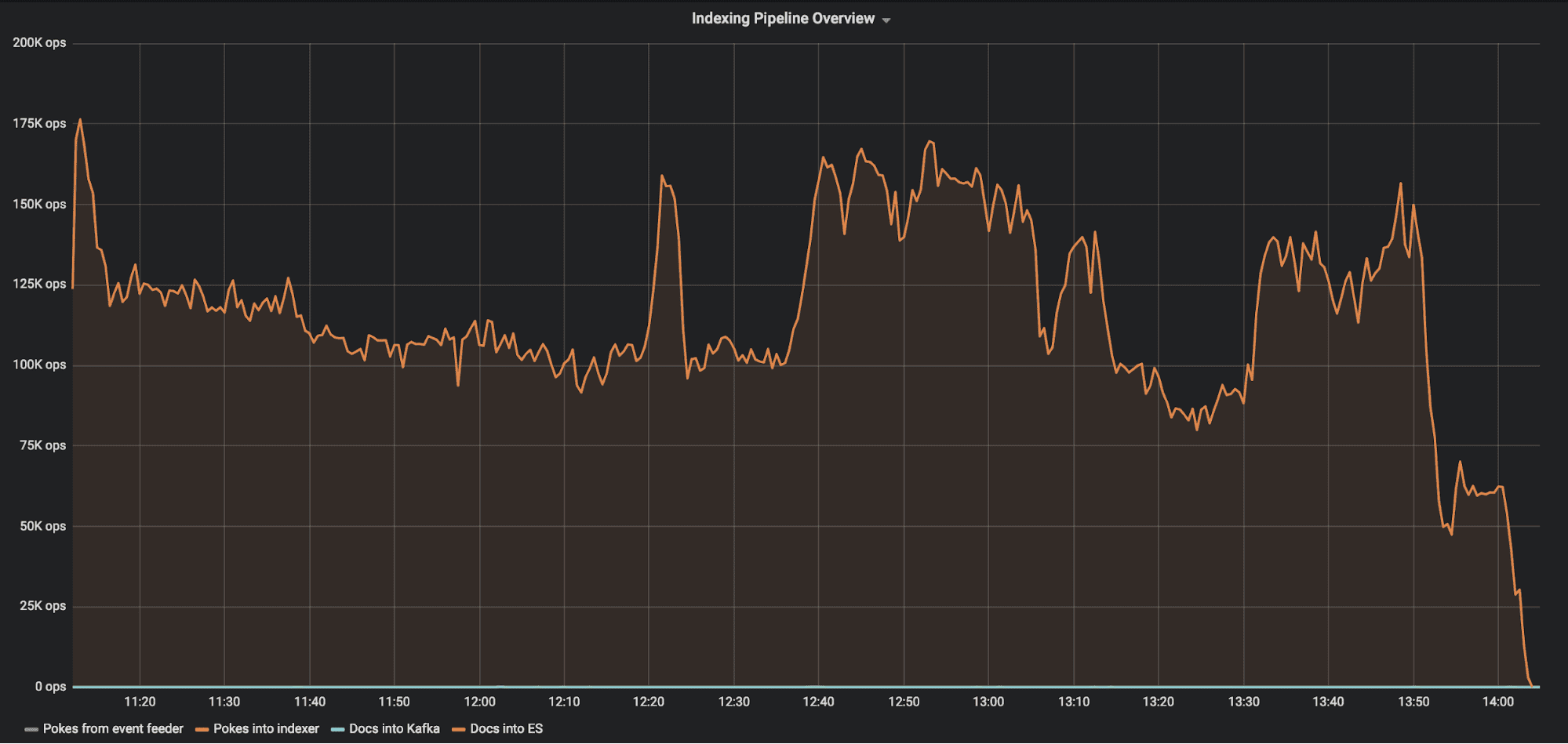Screen dimensions: 1568x744
Task: Click the tallest graph peak above 175K ops
Action: pos(80,120)
